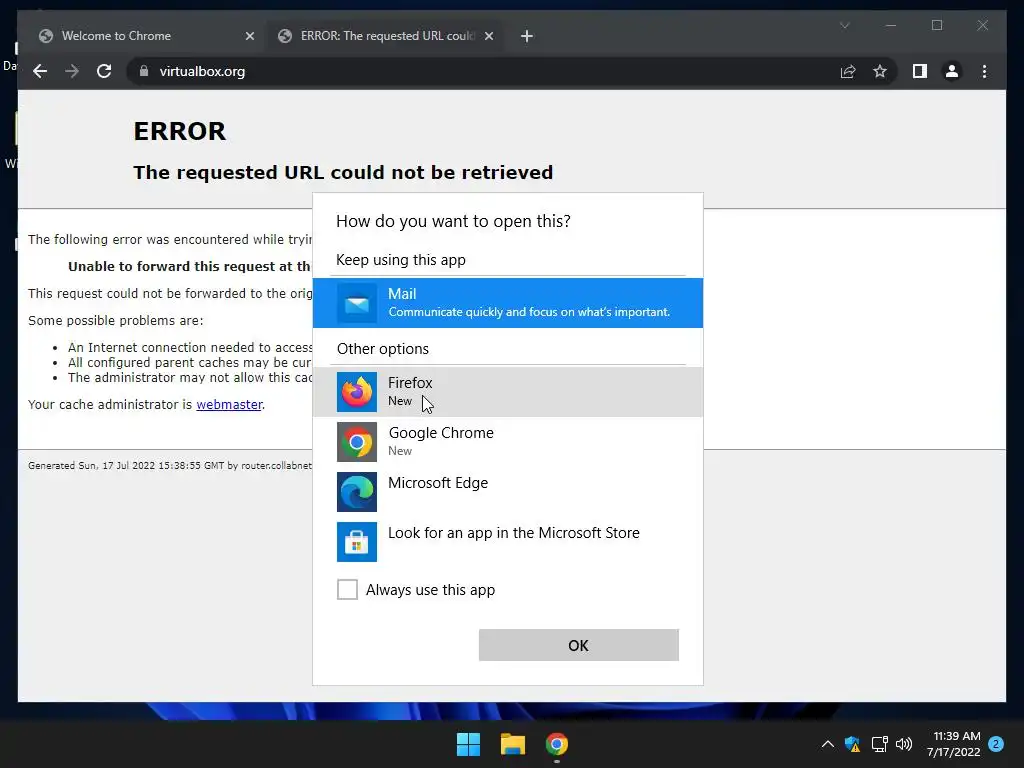Go back with the Chrome back arrow
This screenshot has width=1024, height=768.
40,71
